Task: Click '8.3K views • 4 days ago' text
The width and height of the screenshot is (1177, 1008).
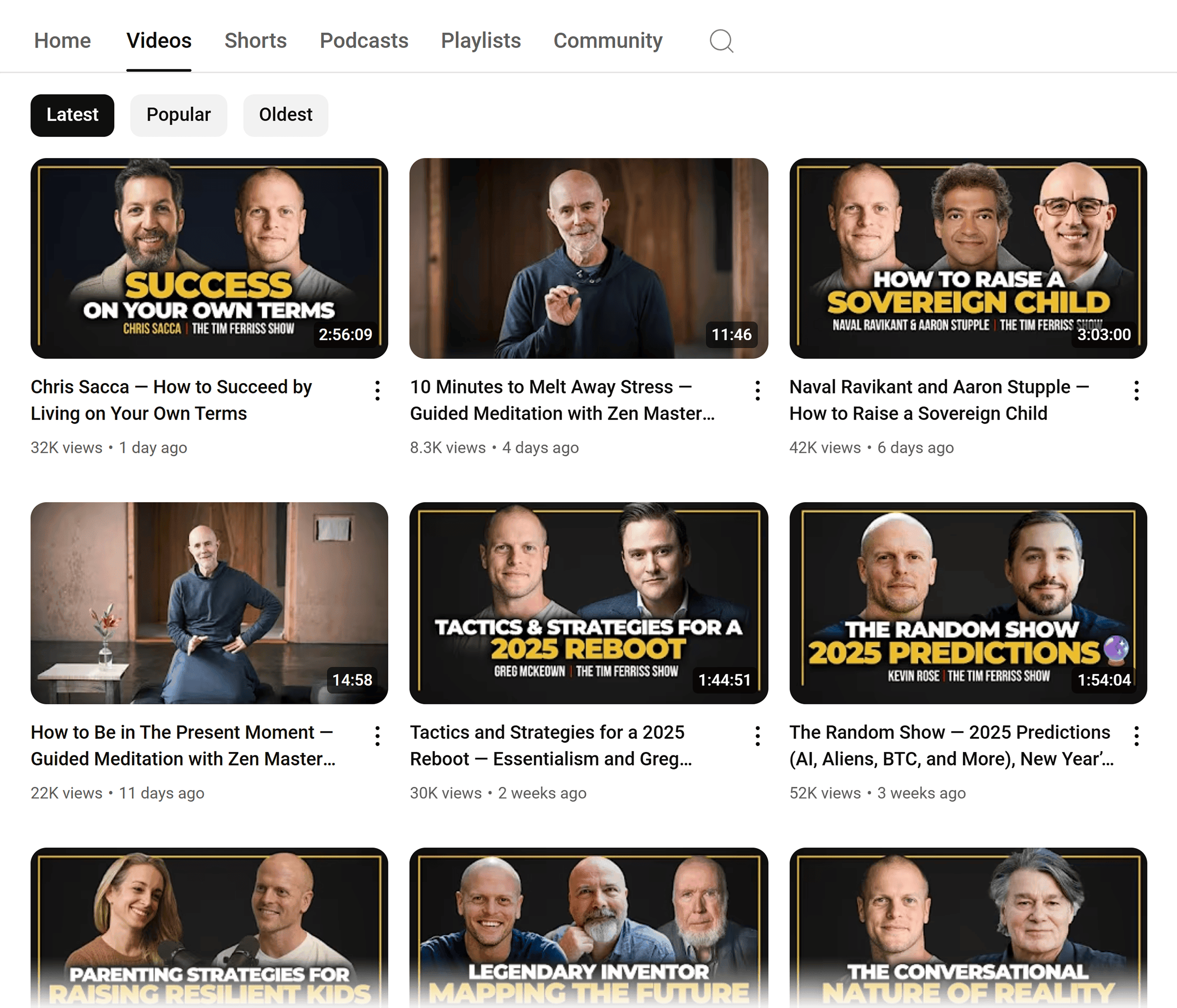Action: [494, 448]
